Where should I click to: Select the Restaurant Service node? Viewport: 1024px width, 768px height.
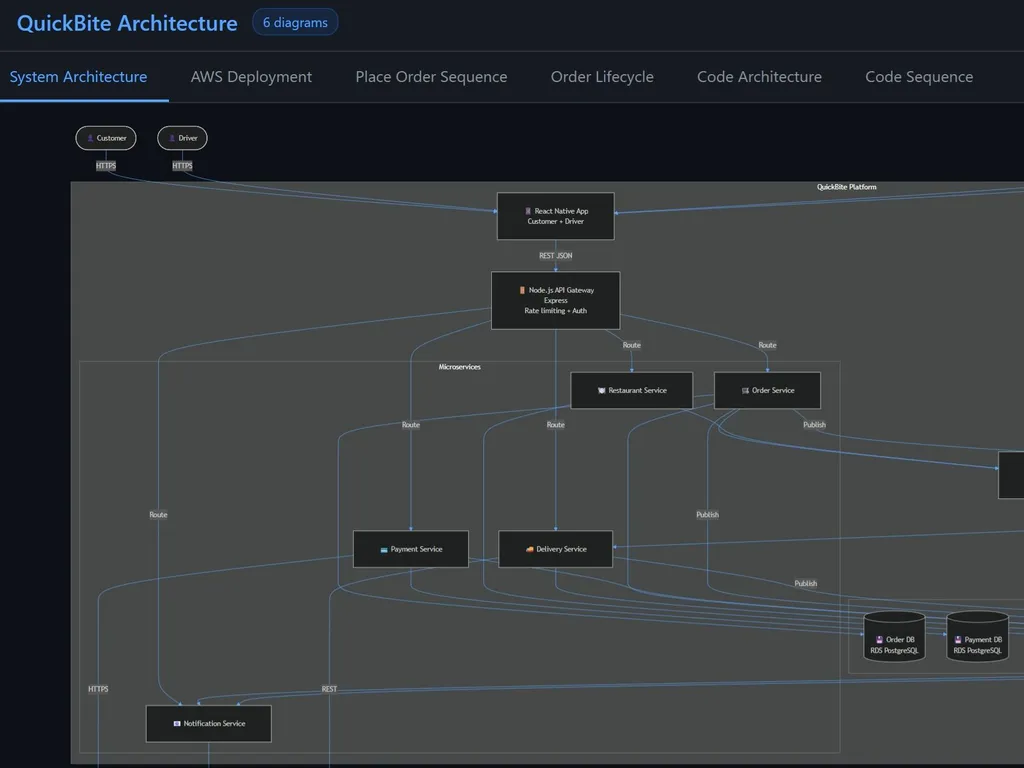click(x=632, y=391)
